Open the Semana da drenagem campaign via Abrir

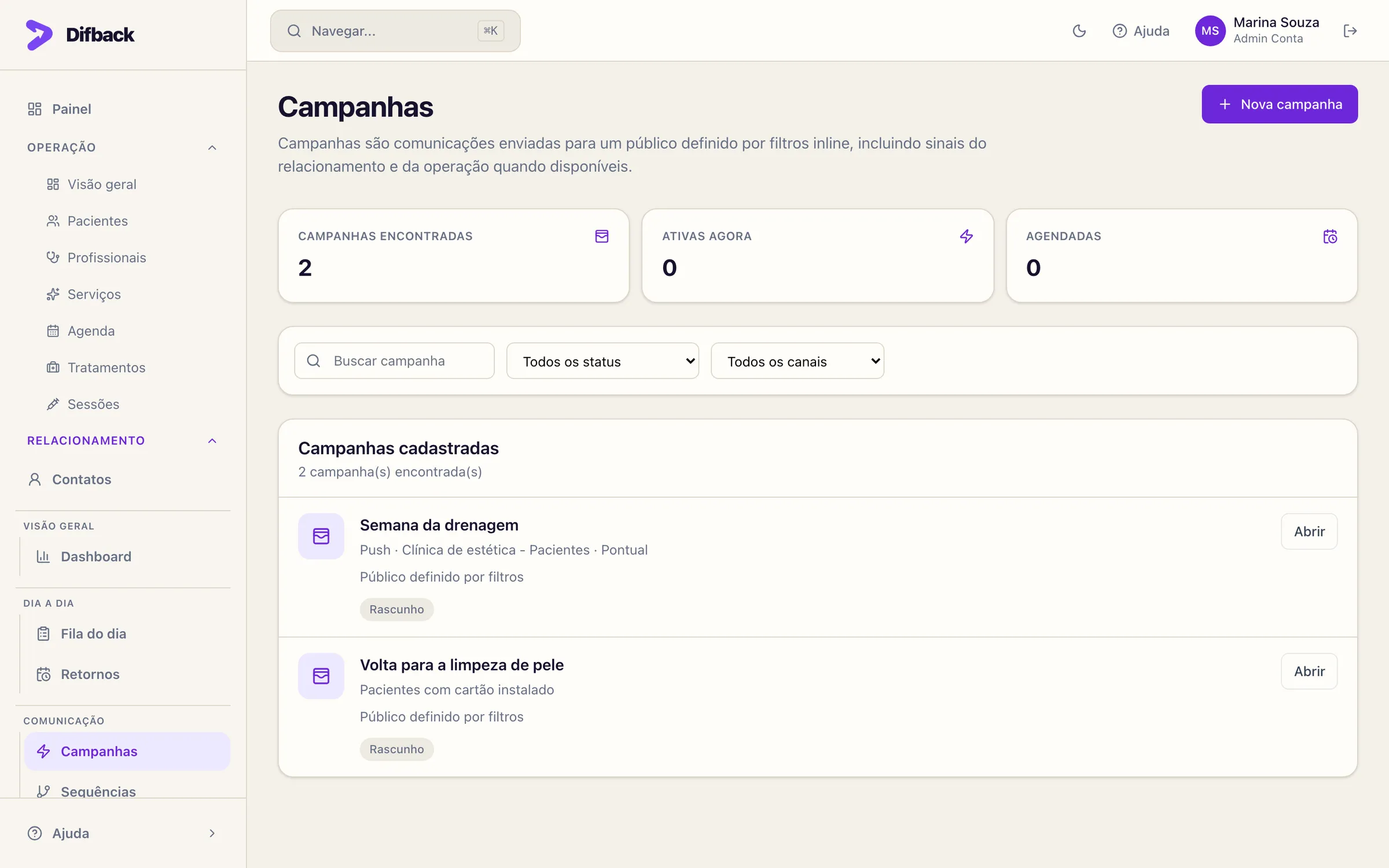pos(1309,531)
